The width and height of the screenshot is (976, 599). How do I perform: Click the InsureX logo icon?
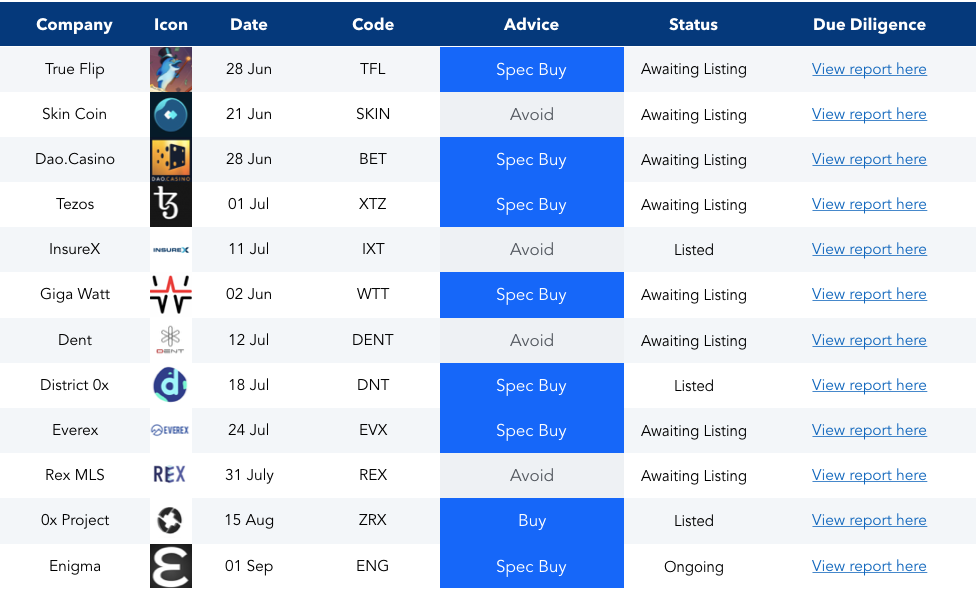(171, 250)
